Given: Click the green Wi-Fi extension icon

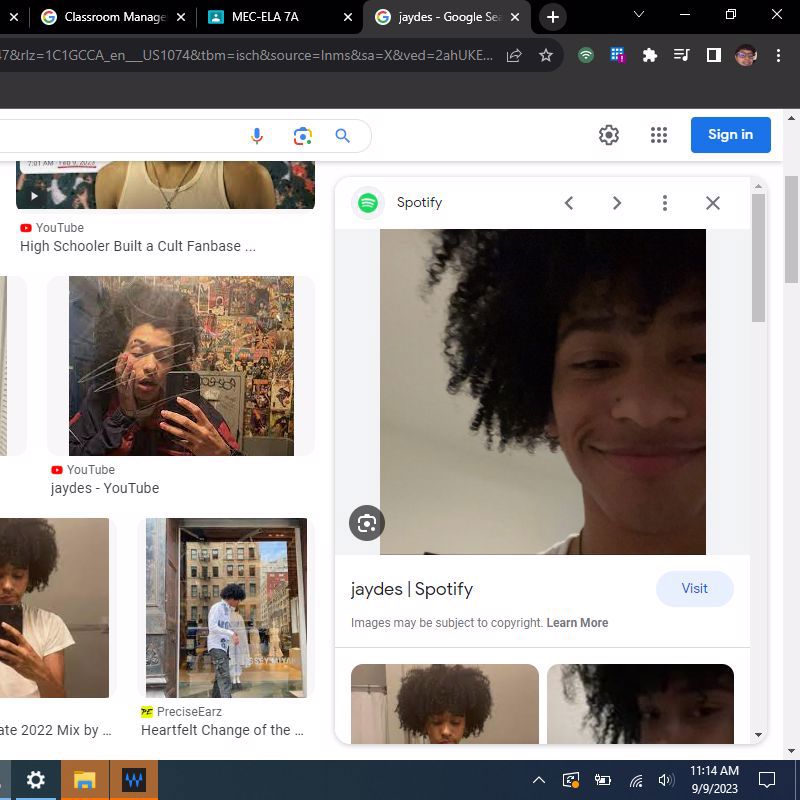Looking at the screenshot, I should point(586,55).
